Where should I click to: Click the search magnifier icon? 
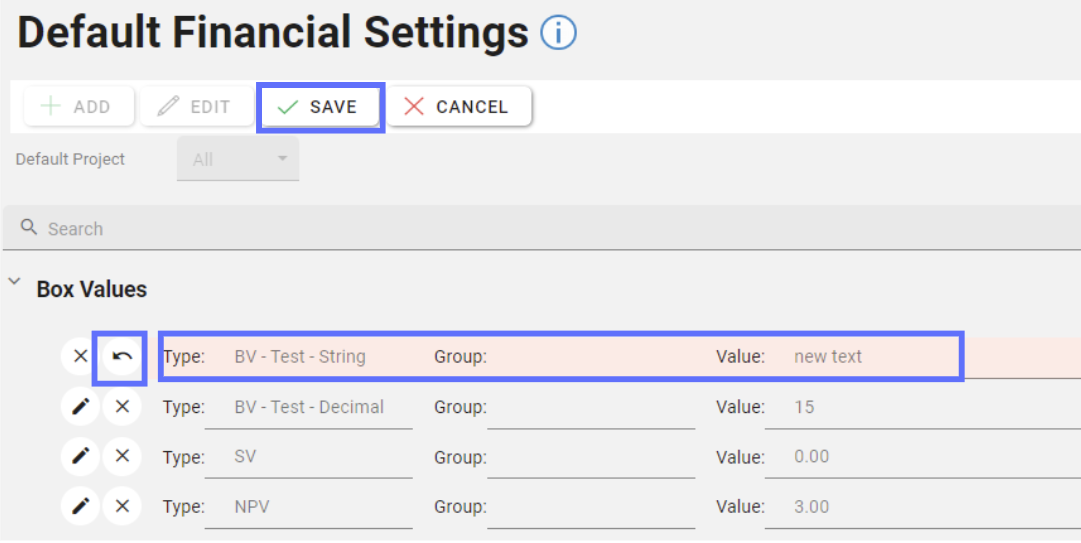coord(29,228)
